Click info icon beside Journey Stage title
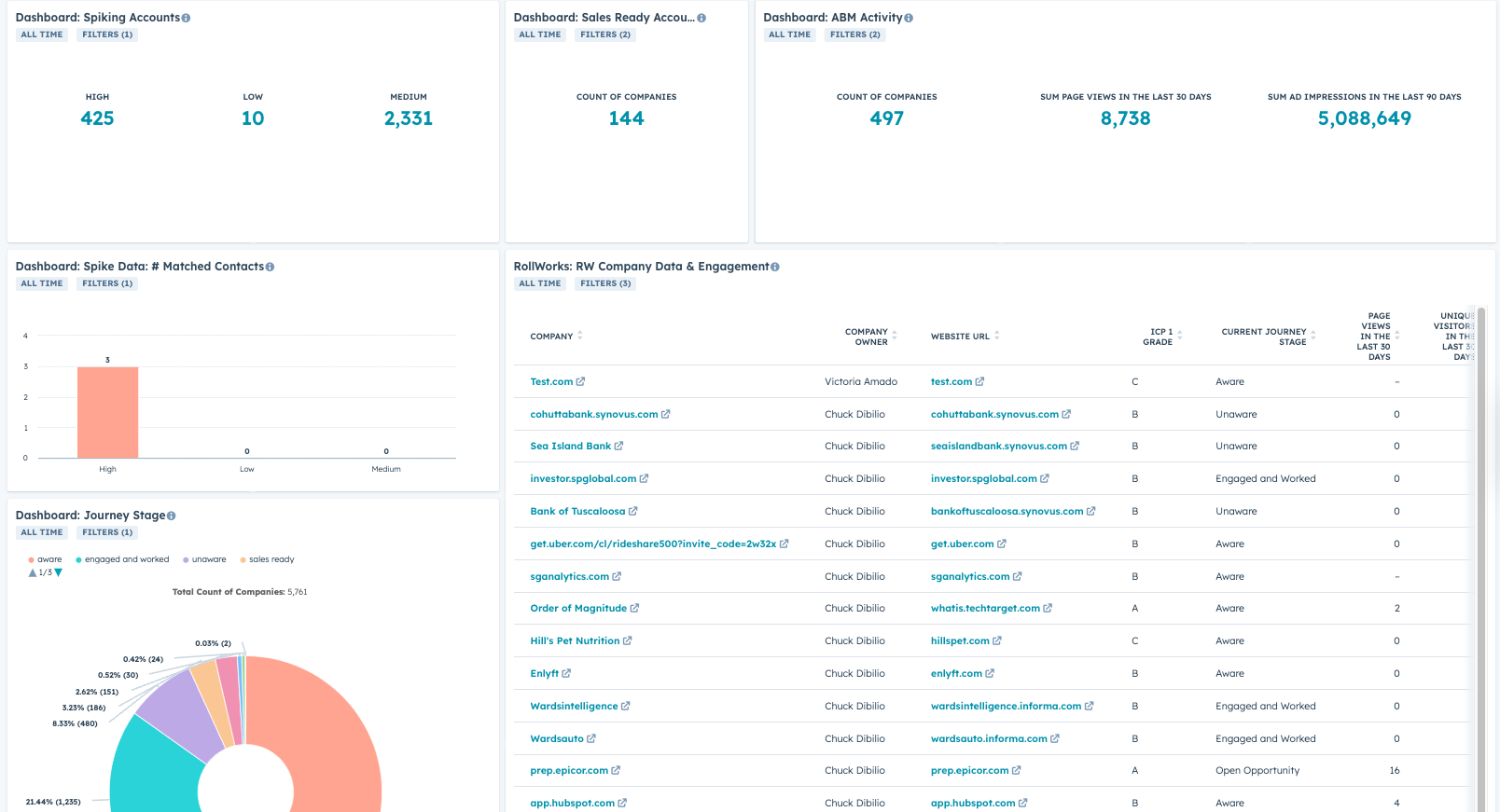Screen dimensions: 1500x812 172,516
